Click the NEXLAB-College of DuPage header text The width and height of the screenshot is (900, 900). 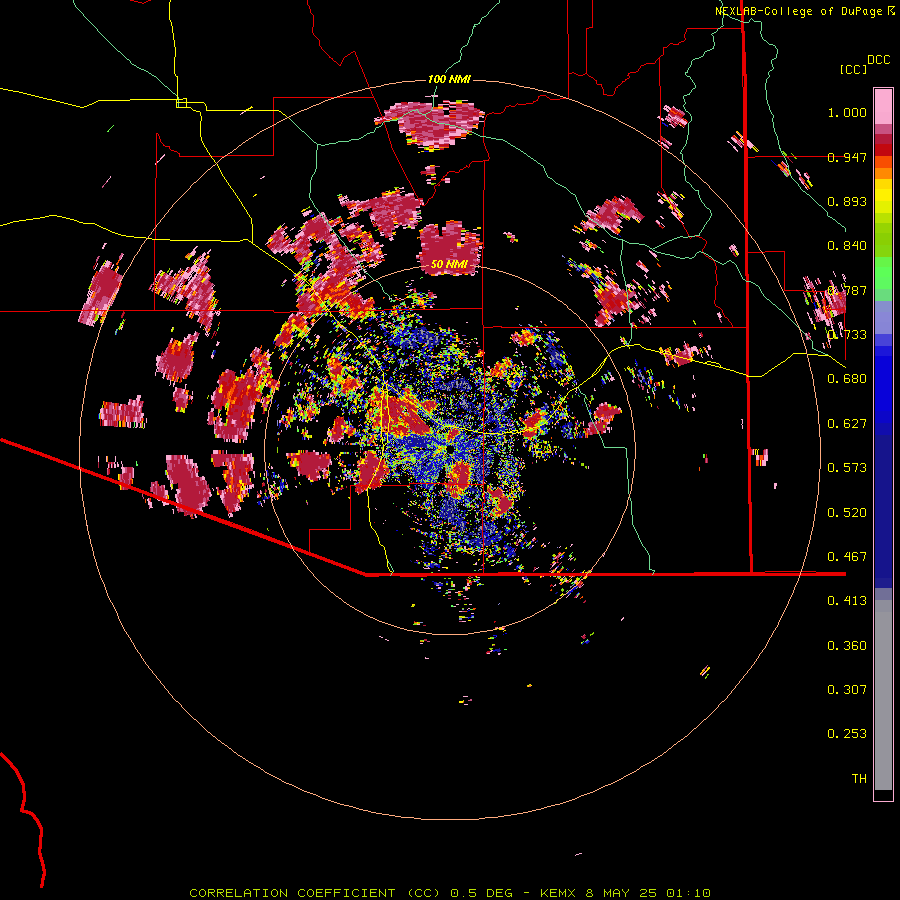click(x=799, y=11)
